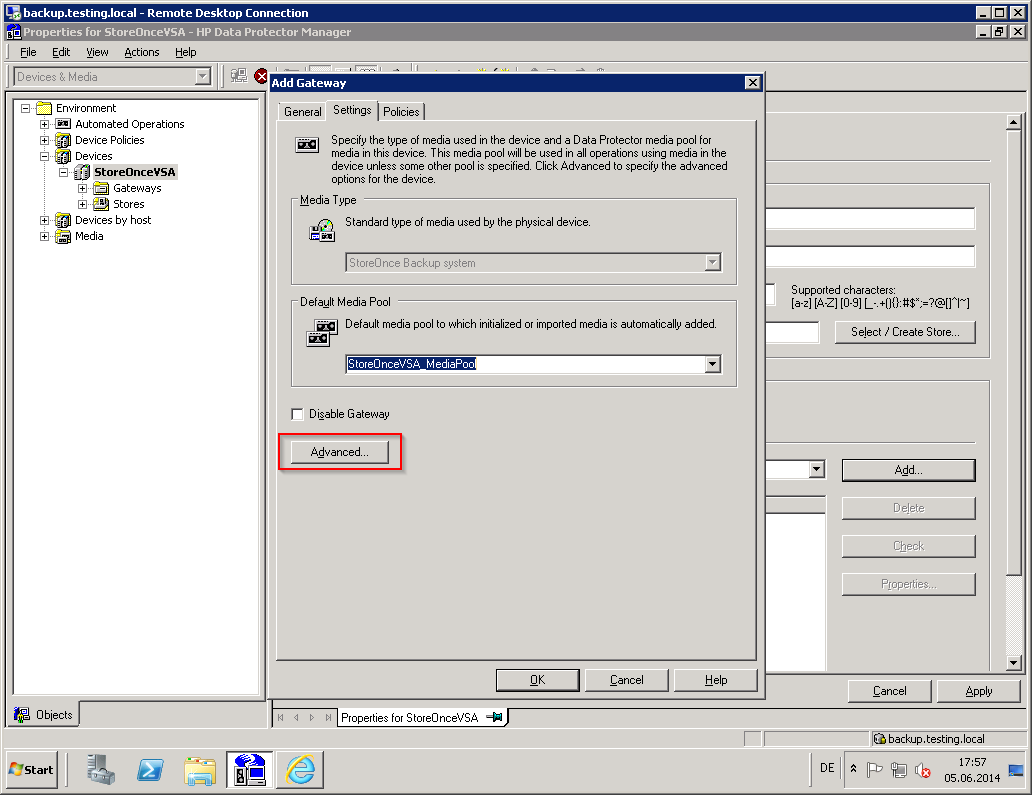Switch to the General tab

pyautogui.click(x=303, y=112)
